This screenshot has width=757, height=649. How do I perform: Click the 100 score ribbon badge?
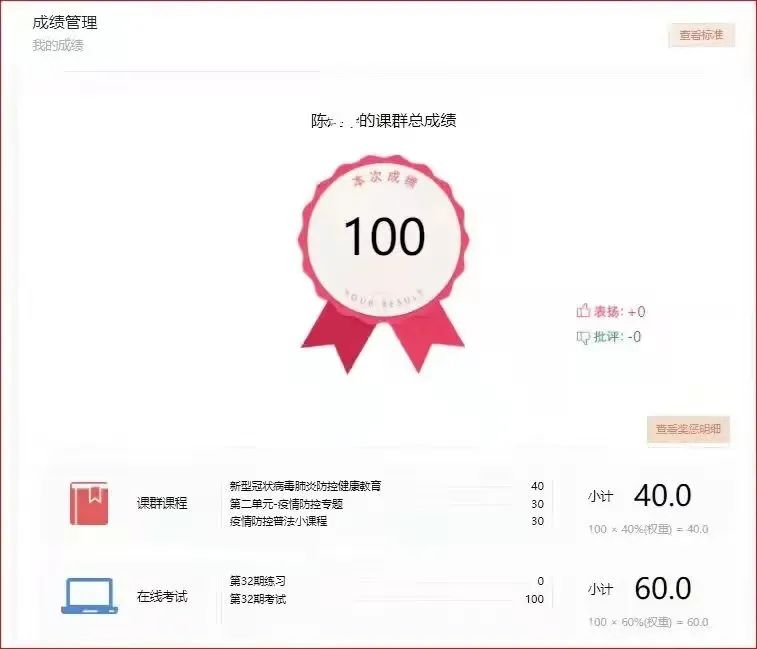coord(384,263)
